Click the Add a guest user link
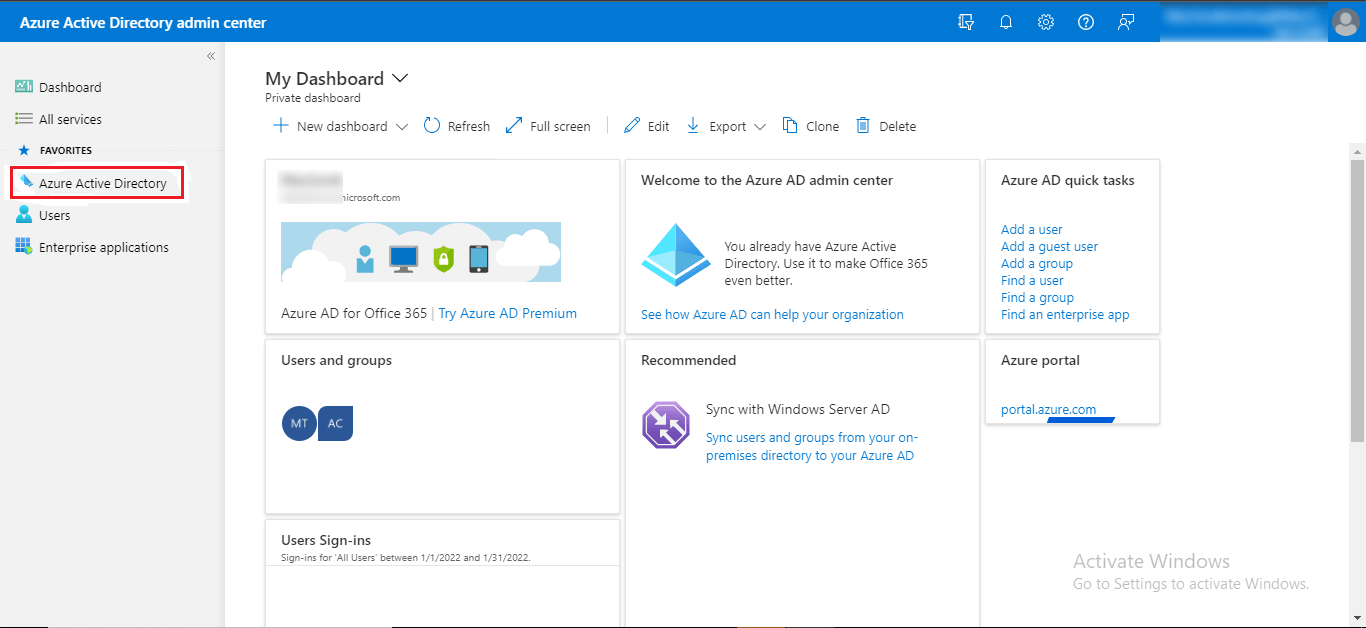This screenshot has height=628, width=1366. click(x=1049, y=246)
